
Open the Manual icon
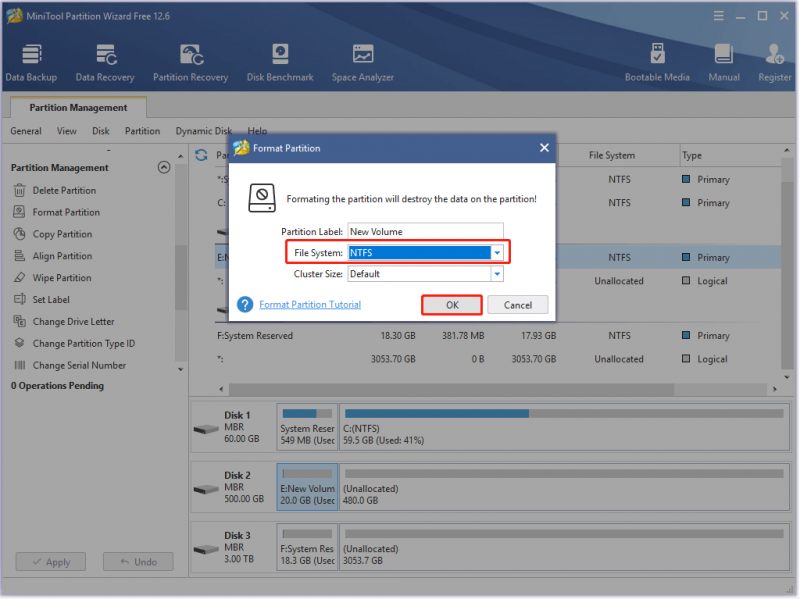tap(723, 63)
